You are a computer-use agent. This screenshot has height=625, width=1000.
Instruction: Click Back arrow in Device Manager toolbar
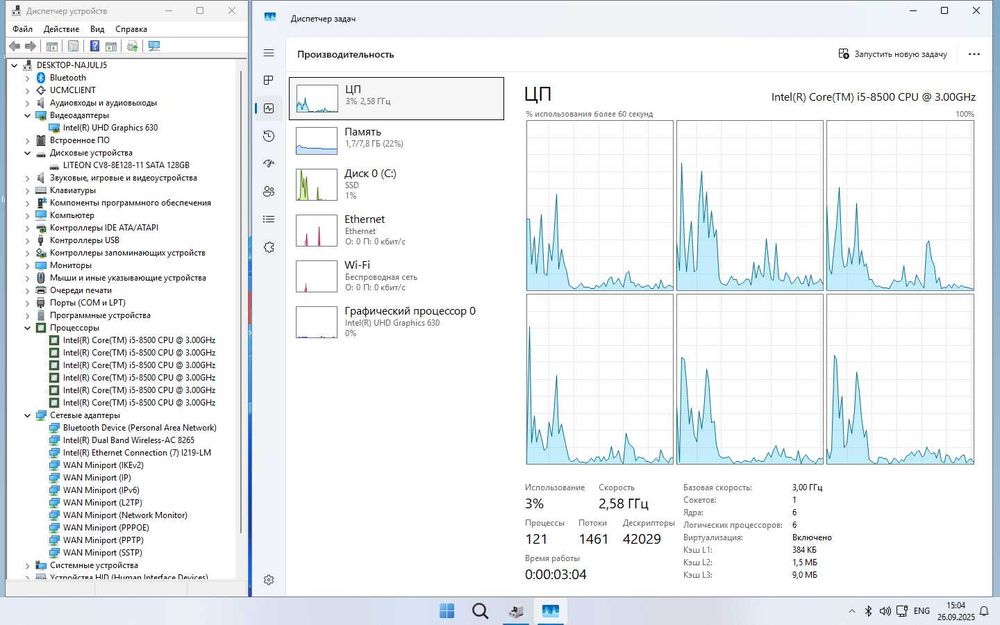click(15, 46)
